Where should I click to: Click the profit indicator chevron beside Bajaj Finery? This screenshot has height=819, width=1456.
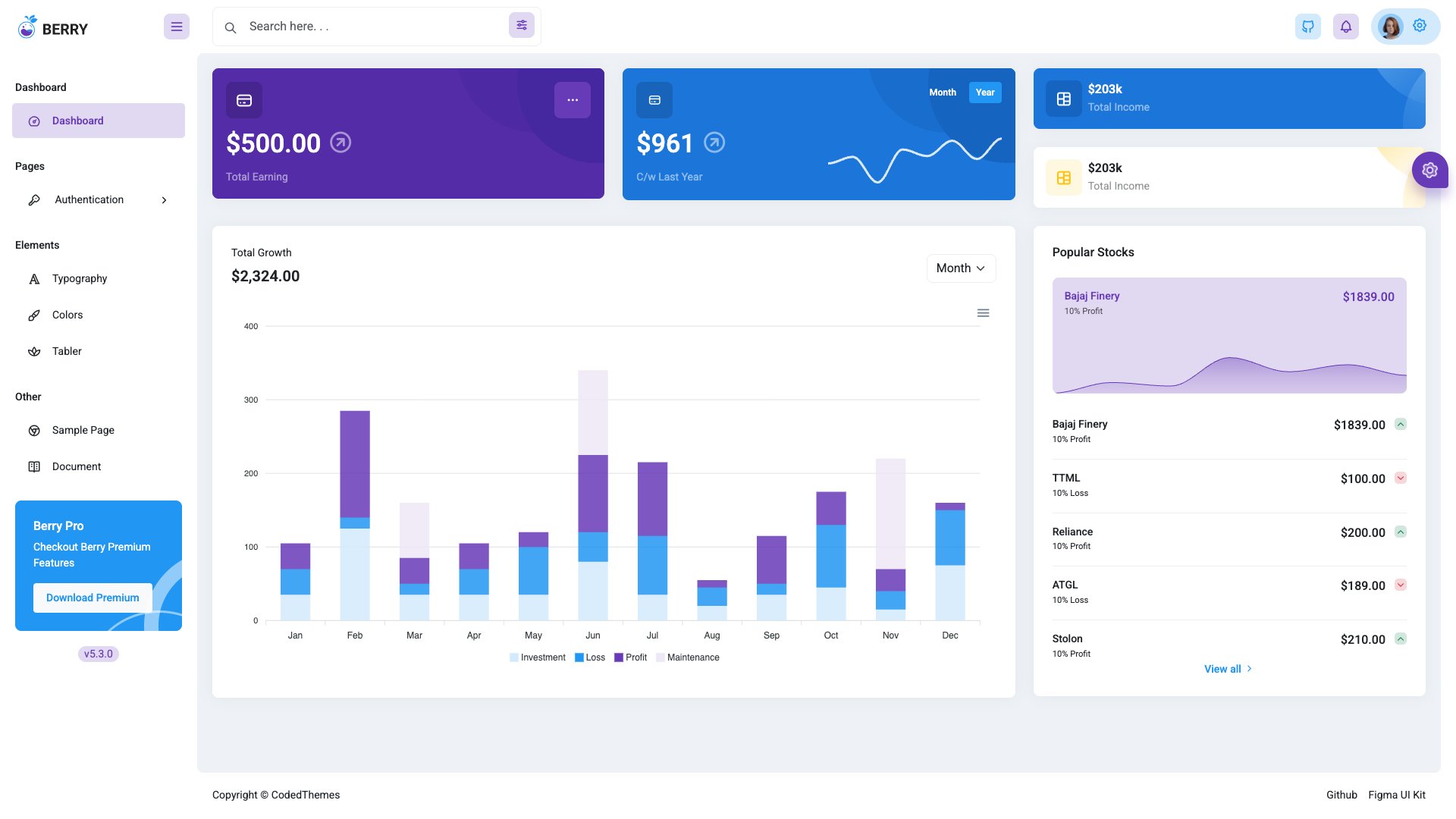pos(1401,425)
